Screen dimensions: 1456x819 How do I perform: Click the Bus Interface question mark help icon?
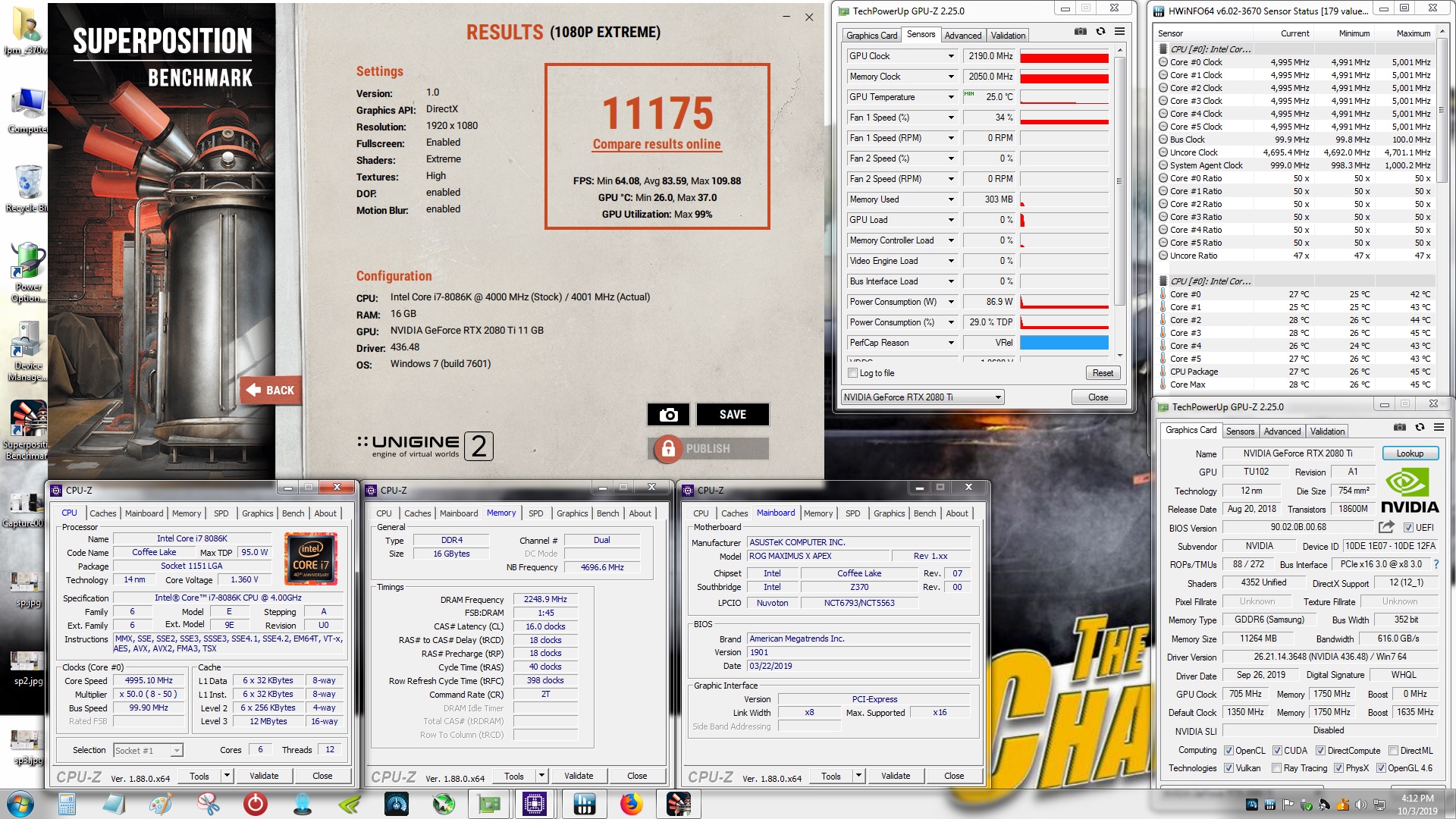pos(1436,564)
